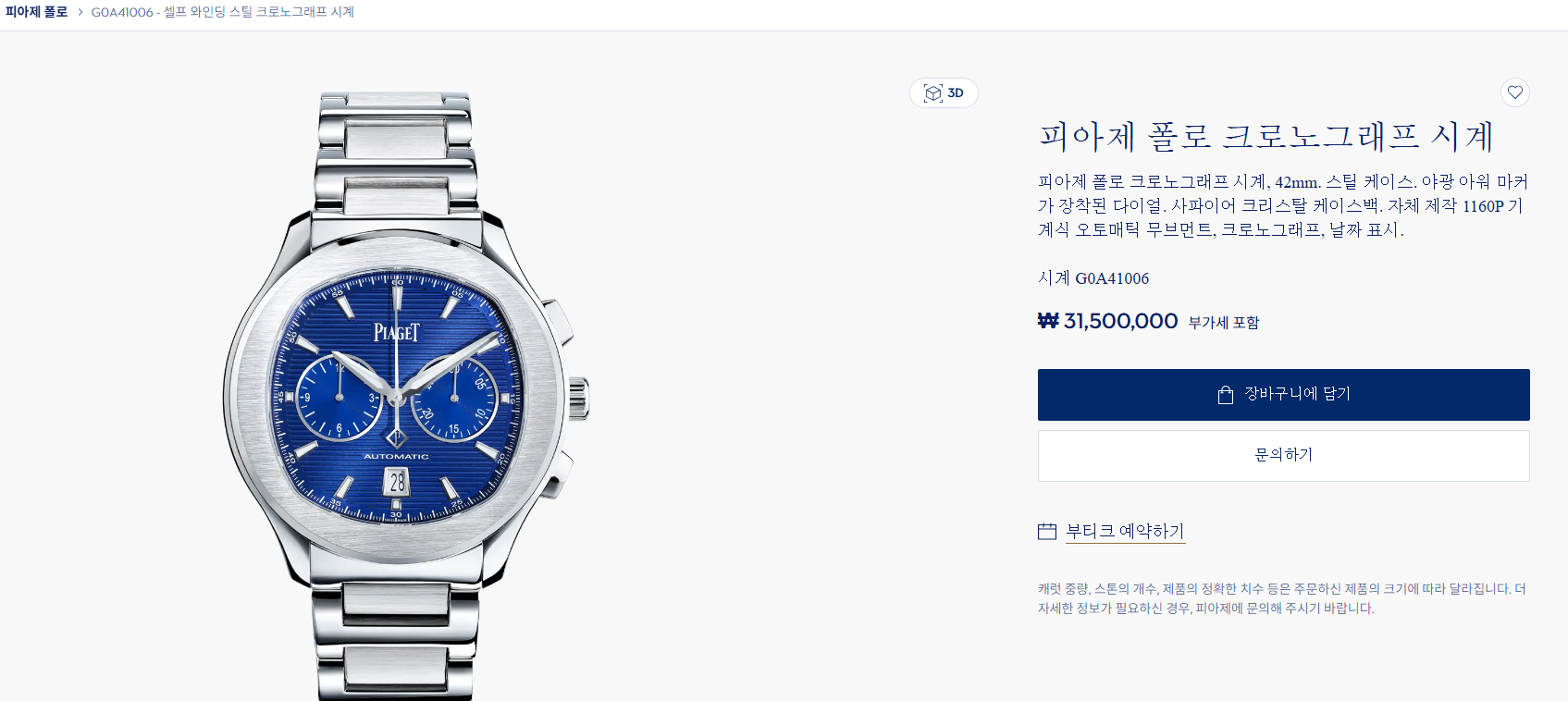The height and width of the screenshot is (701, 1568).
Task: Click the 문의하기 button
Action: point(1283,455)
